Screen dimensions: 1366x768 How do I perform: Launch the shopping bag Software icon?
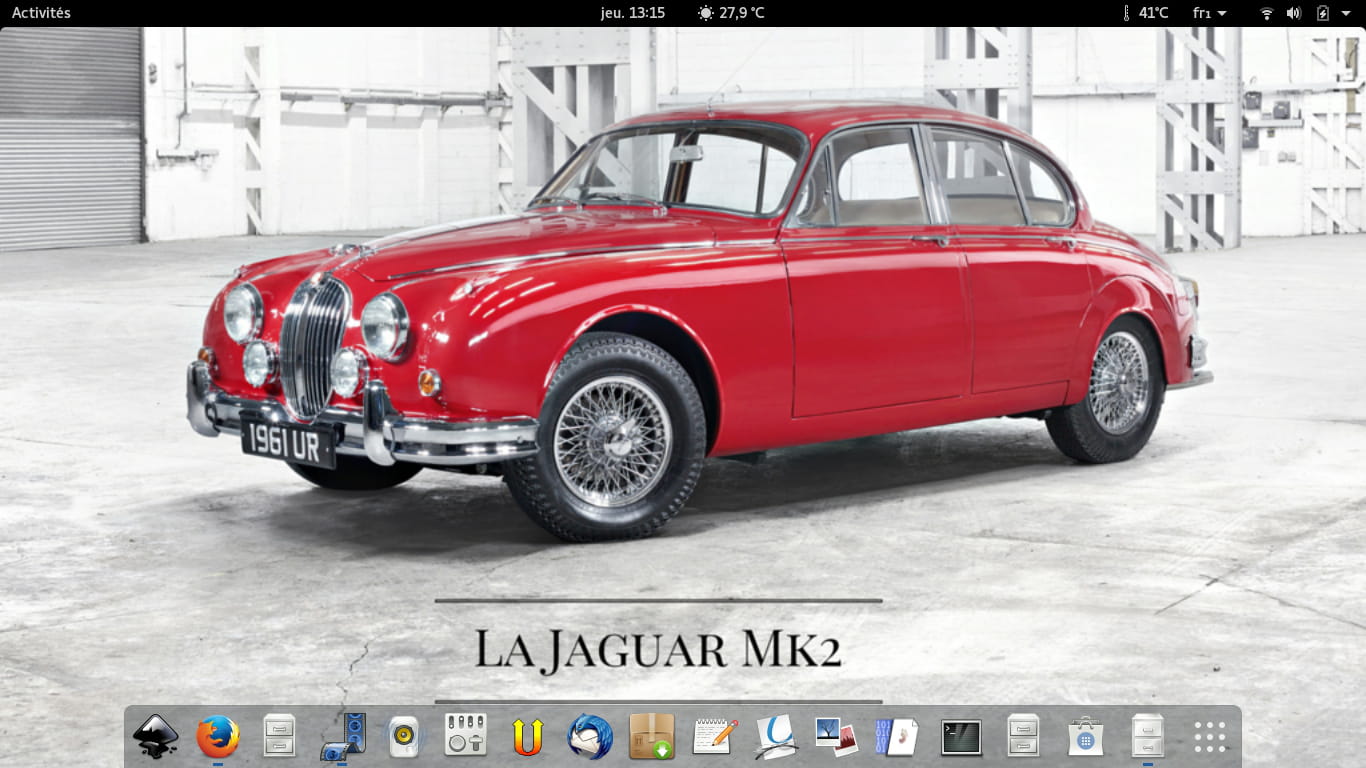(1085, 737)
